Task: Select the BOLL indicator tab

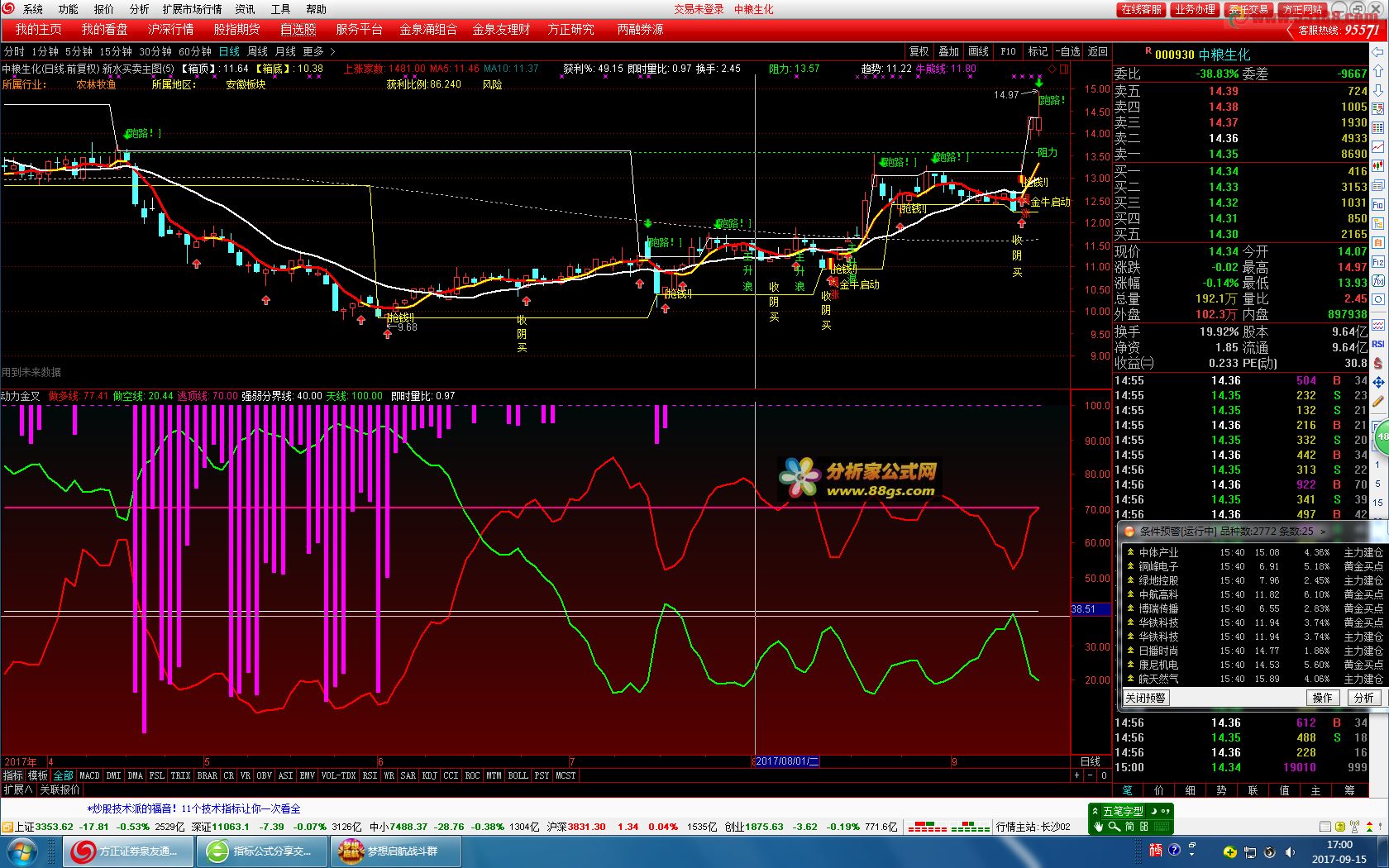Action: pos(518,775)
